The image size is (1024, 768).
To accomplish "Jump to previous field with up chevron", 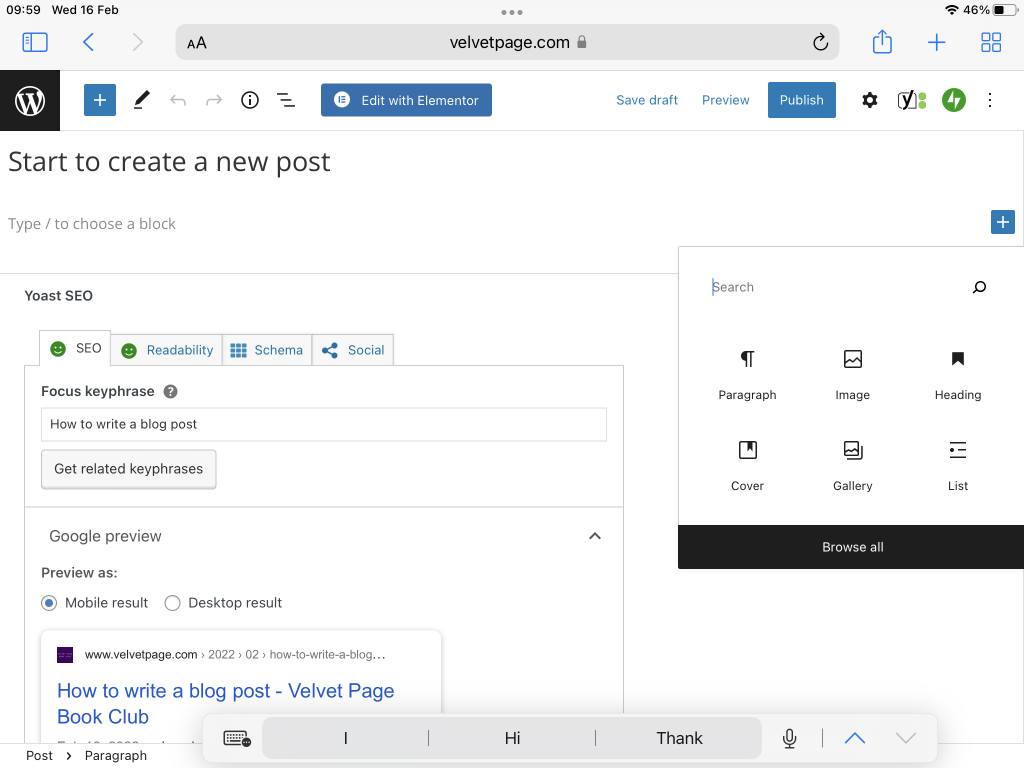I will pyautogui.click(x=854, y=738).
